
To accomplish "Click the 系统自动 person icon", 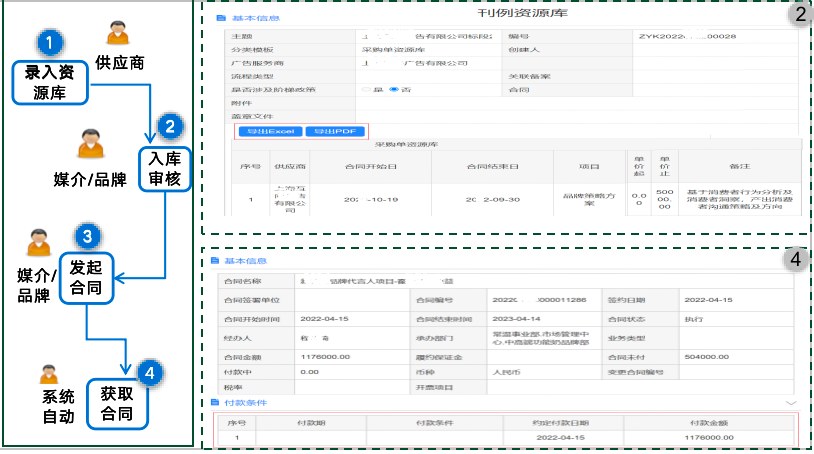I will (x=48, y=375).
